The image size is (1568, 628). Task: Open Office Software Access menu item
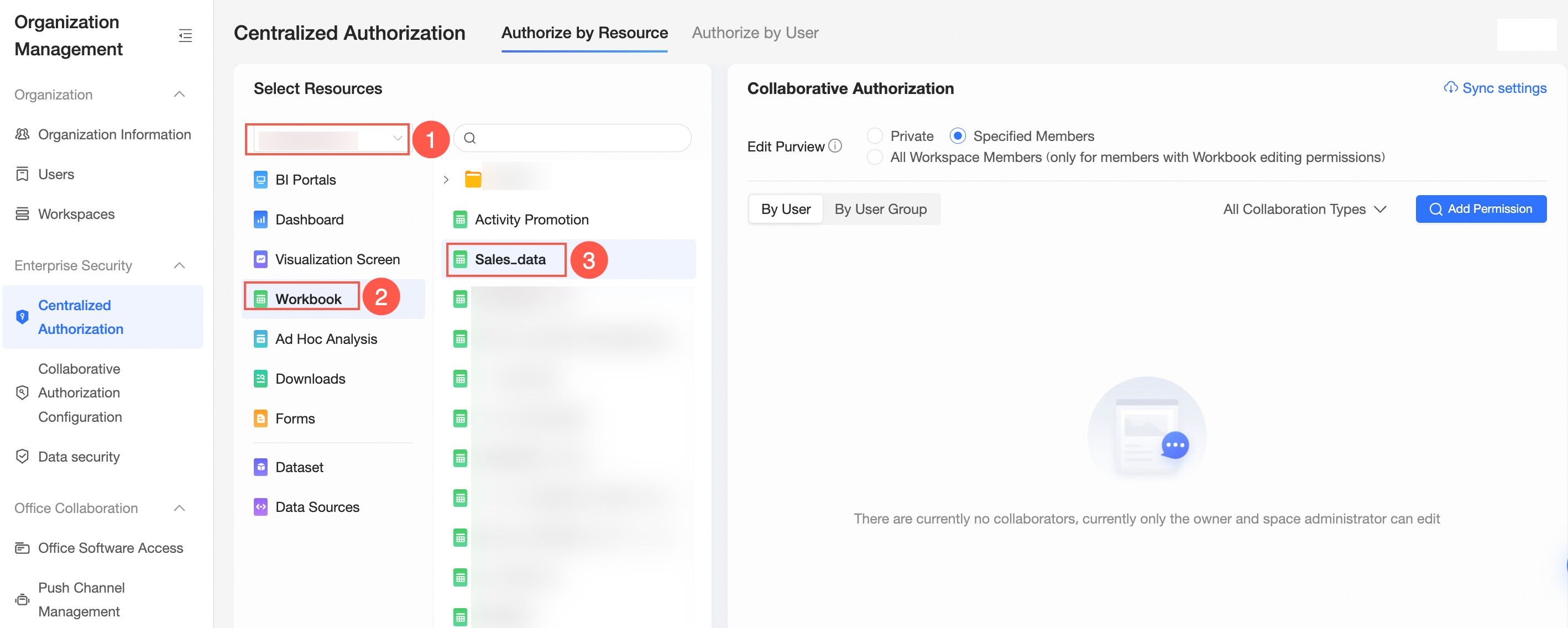point(103,548)
